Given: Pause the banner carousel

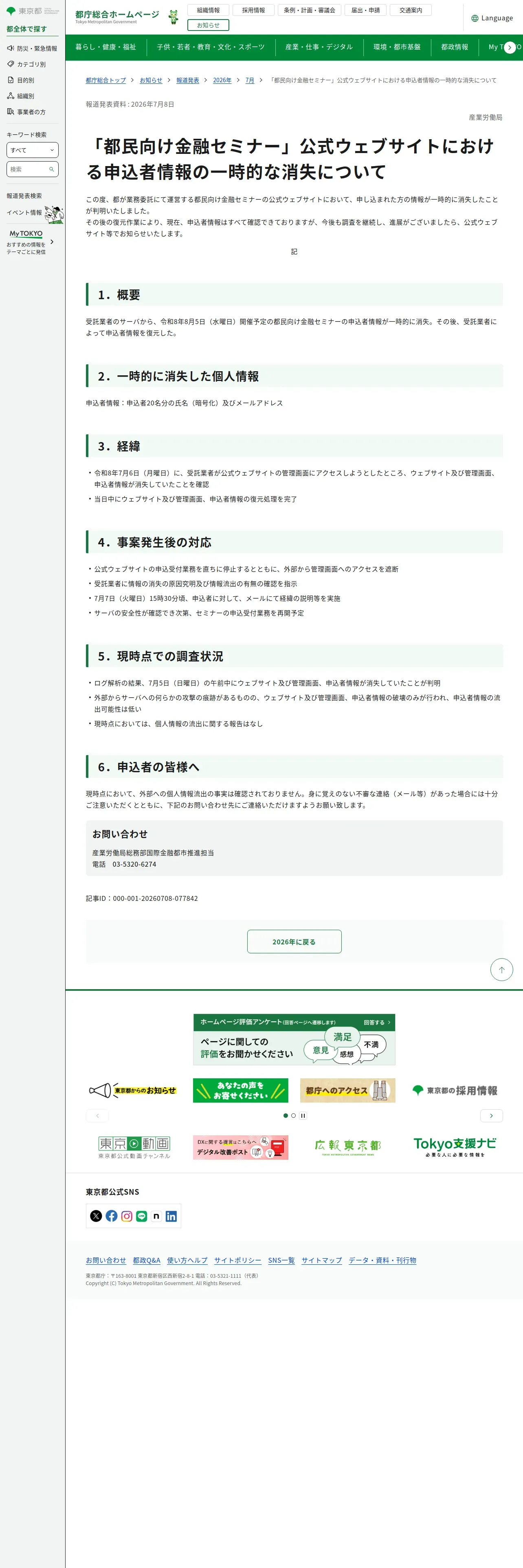Looking at the screenshot, I should point(303,1115).
